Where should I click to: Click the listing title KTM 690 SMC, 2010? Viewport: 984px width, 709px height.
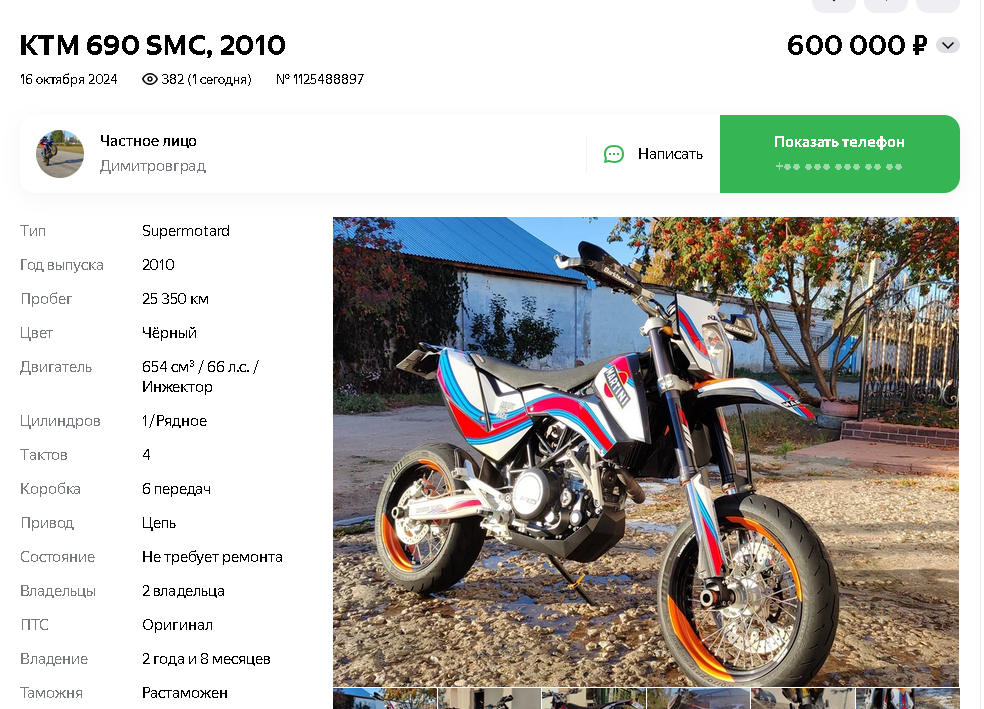point(152,45)
